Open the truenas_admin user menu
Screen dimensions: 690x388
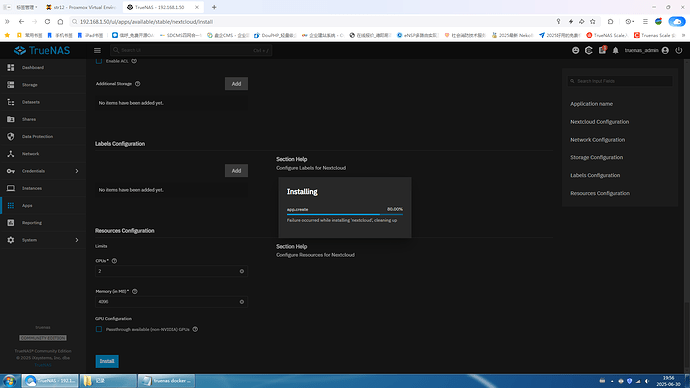pyautogui.click(x=646, y=51)
